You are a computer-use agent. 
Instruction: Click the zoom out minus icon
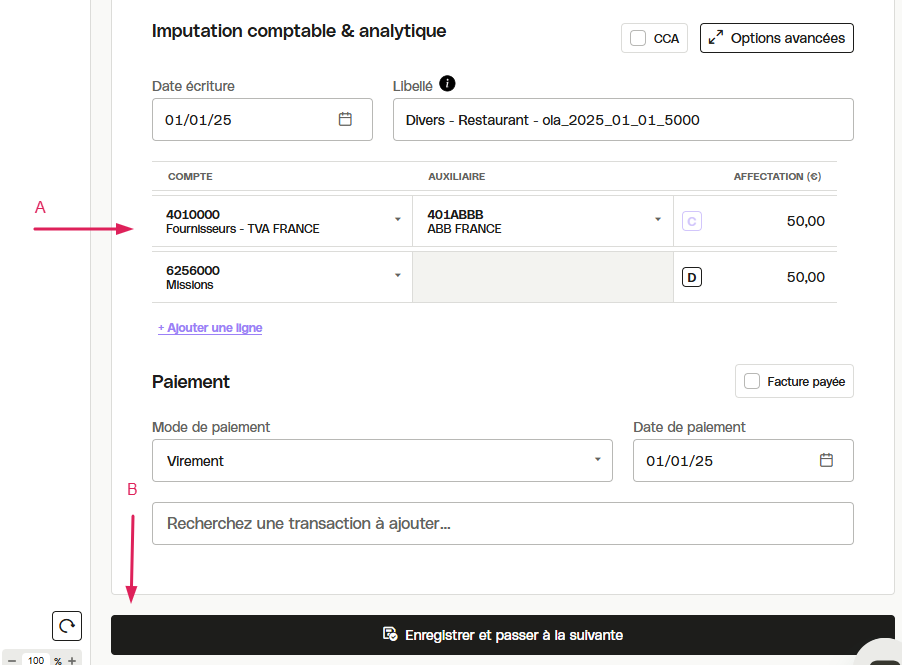[12, 660]
